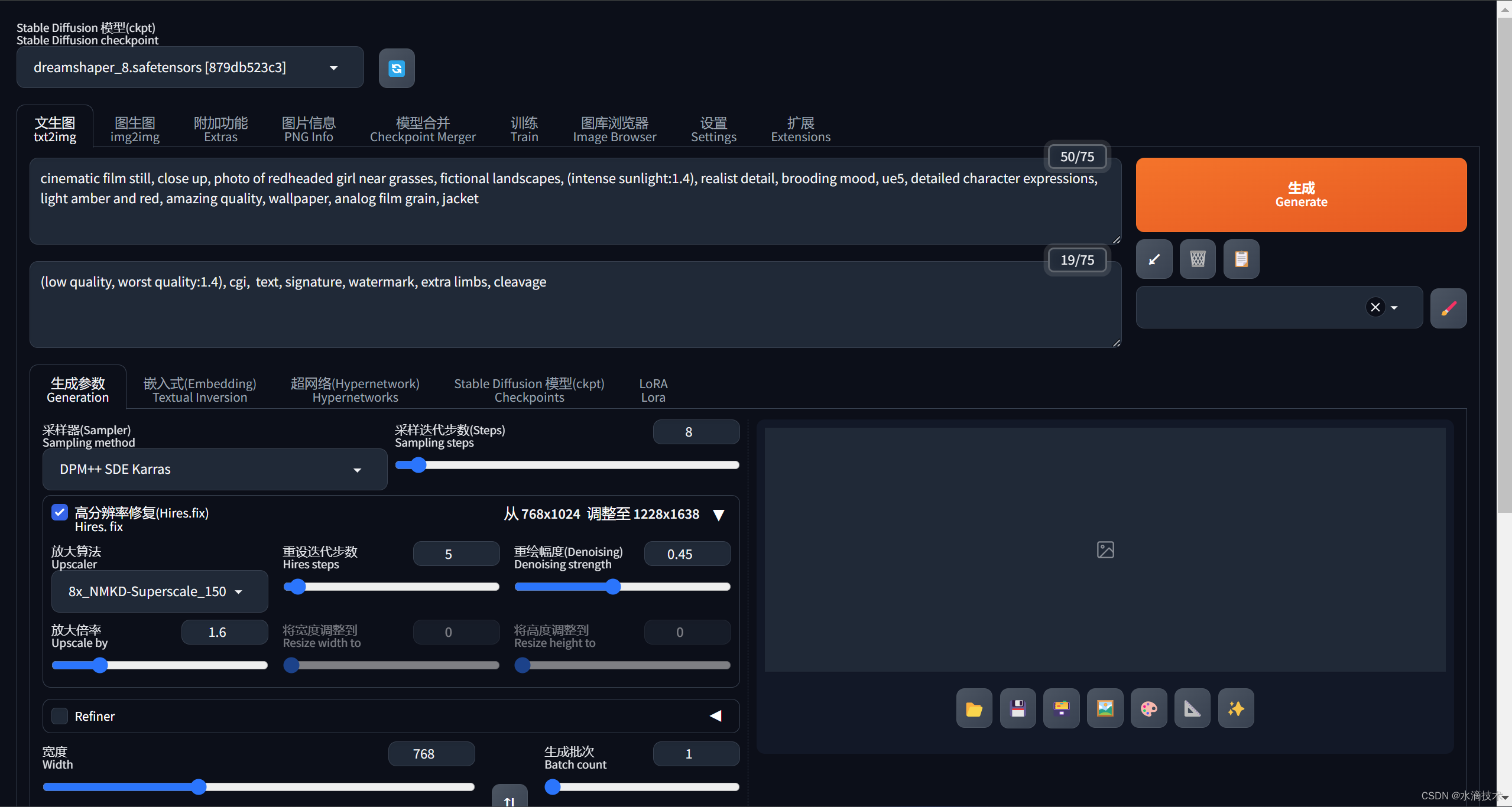
Task: Refresh the checkpoint list with blue icon
Action: (397, 68)
